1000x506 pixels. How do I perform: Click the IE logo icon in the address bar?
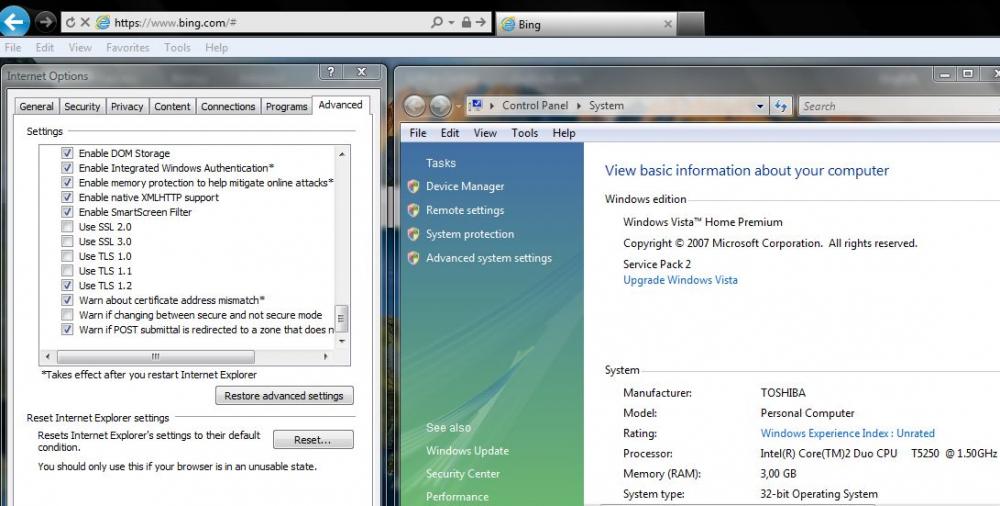coord(103,23)
